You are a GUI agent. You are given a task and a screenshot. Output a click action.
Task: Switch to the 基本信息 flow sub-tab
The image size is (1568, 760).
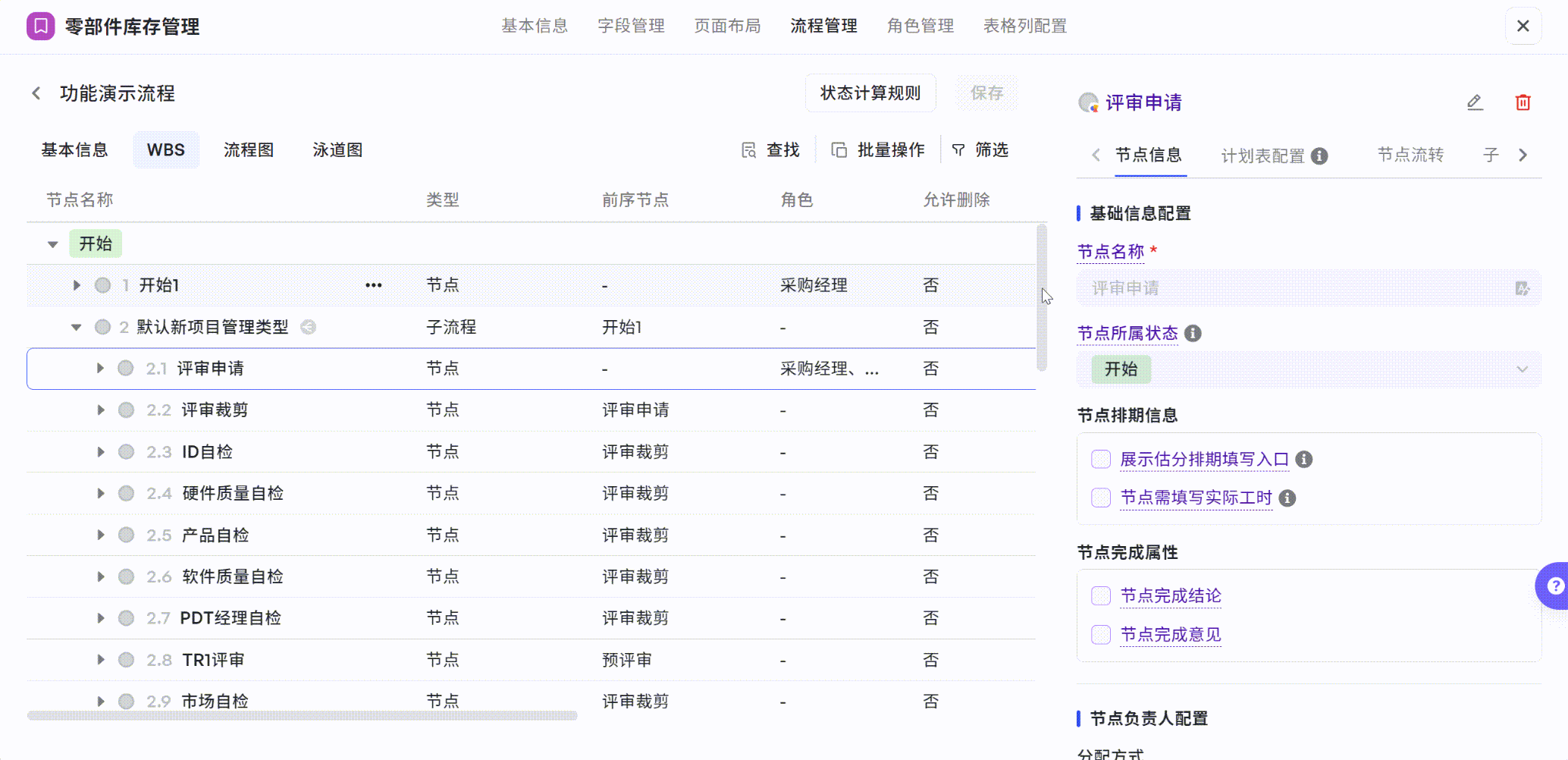tap(74, 150)
